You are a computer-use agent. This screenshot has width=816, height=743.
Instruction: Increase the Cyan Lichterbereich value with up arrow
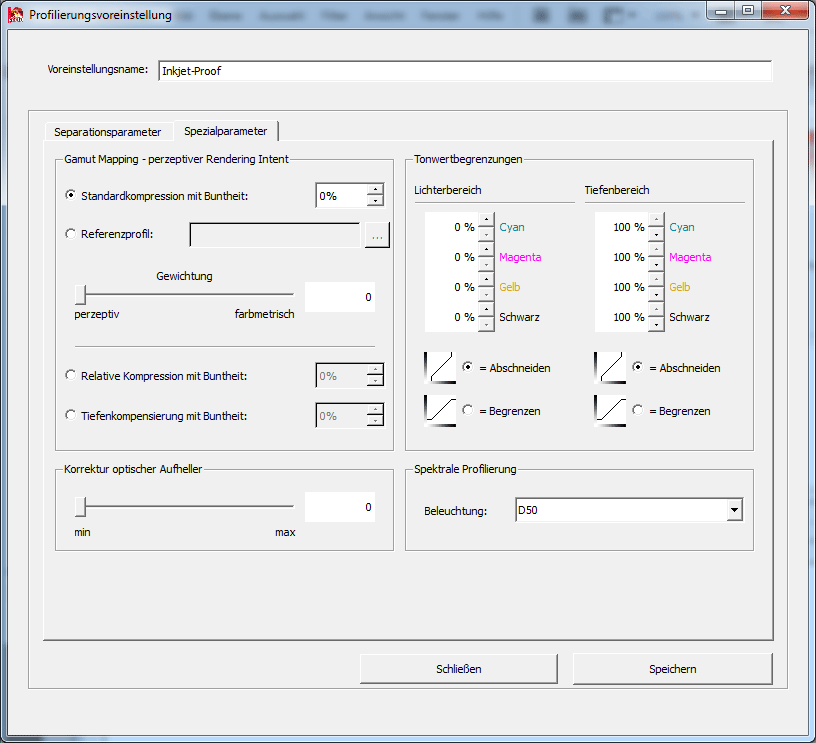[x=486, y=221]
